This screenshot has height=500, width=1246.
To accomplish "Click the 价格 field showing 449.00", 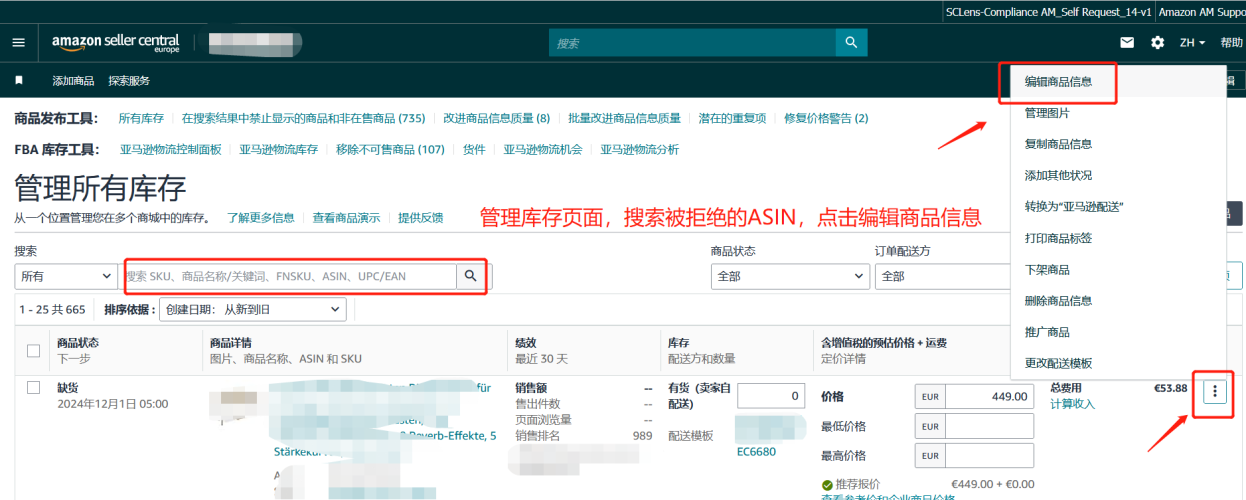I will [990, 396].
